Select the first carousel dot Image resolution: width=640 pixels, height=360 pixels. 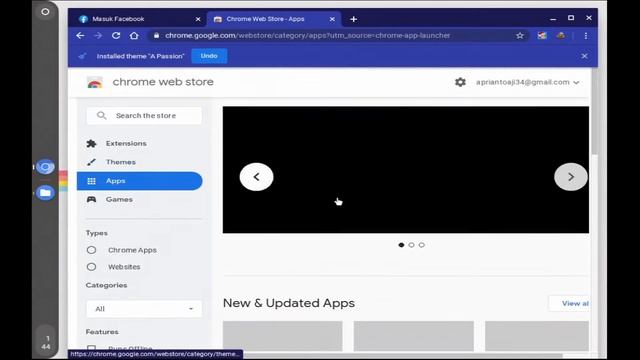click(x=401, y=245)
